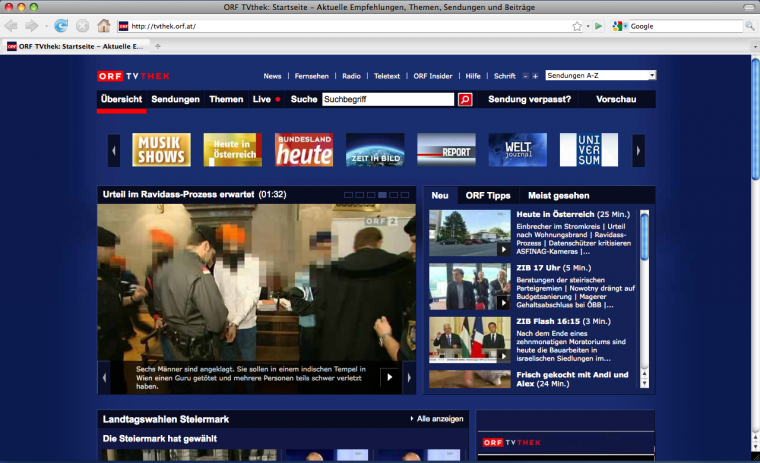Image resolution: width=760 pixels, height=463 pixels.
Task: Select the Neu tab in the sidebar
Action: tap(440, 195)
